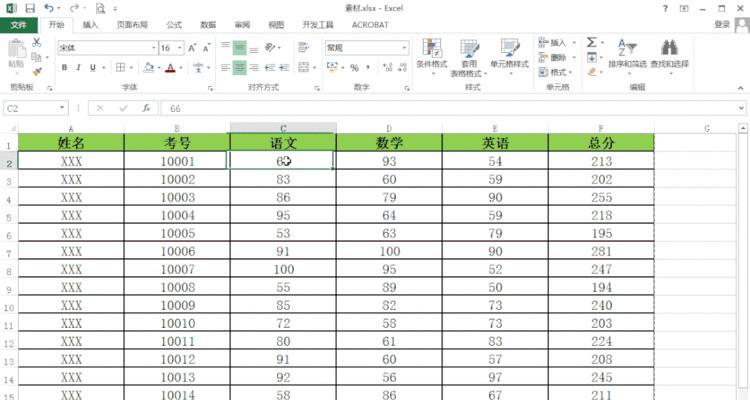Click the Wrap Text icon
750x400 pixels.
coord(303,47)
